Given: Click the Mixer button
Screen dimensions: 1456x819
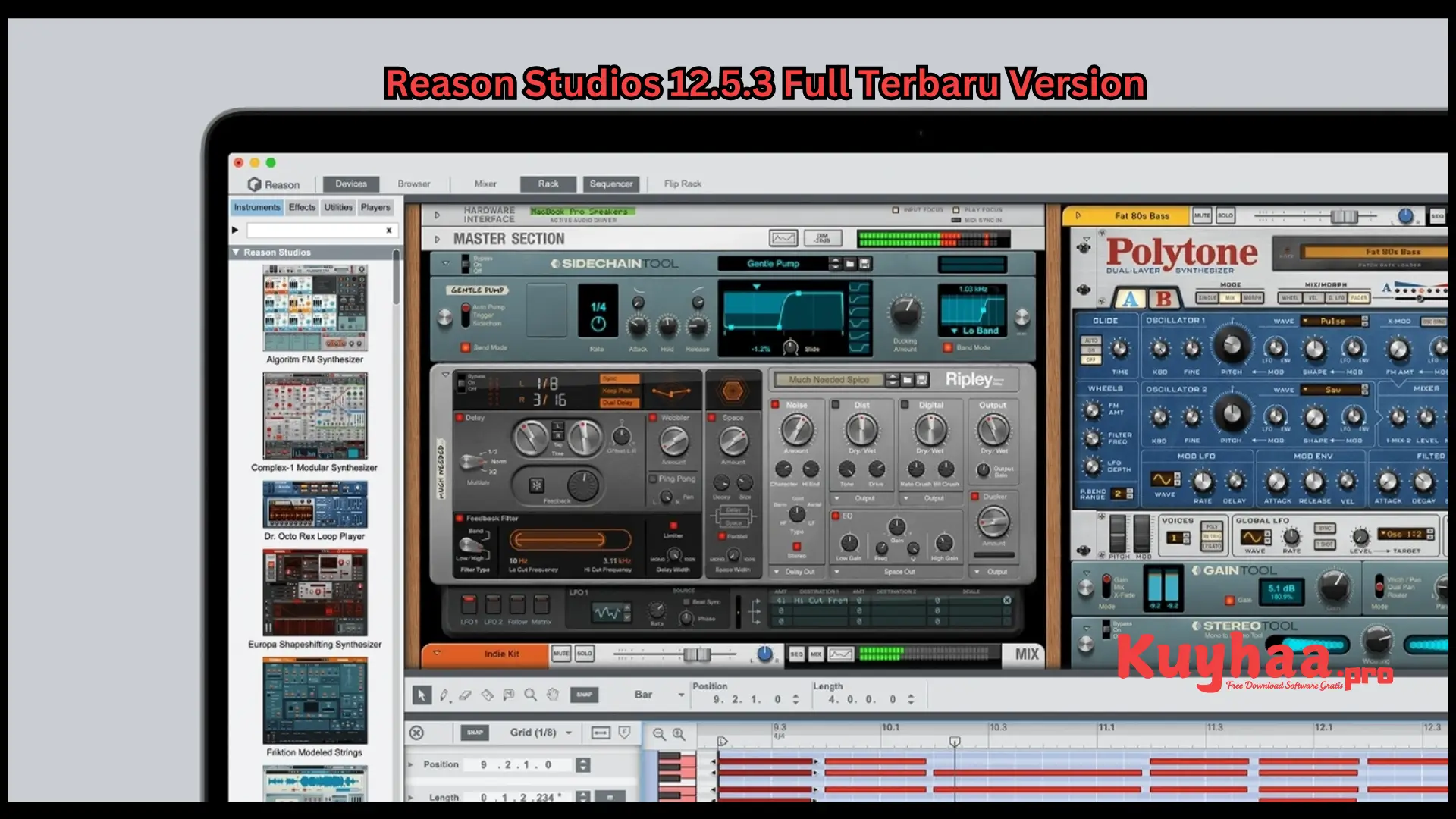Looking at the screenshot, I should click(485, 184).
